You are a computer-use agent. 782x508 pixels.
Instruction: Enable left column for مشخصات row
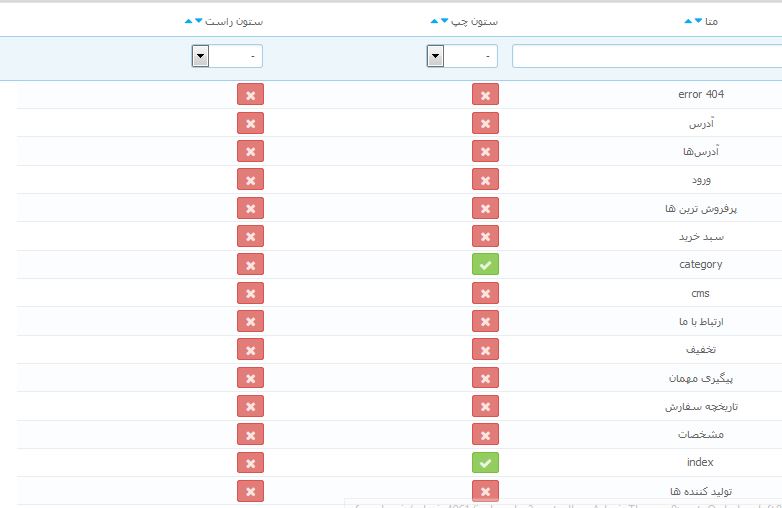pyautogui.click(x=485, y=435)
